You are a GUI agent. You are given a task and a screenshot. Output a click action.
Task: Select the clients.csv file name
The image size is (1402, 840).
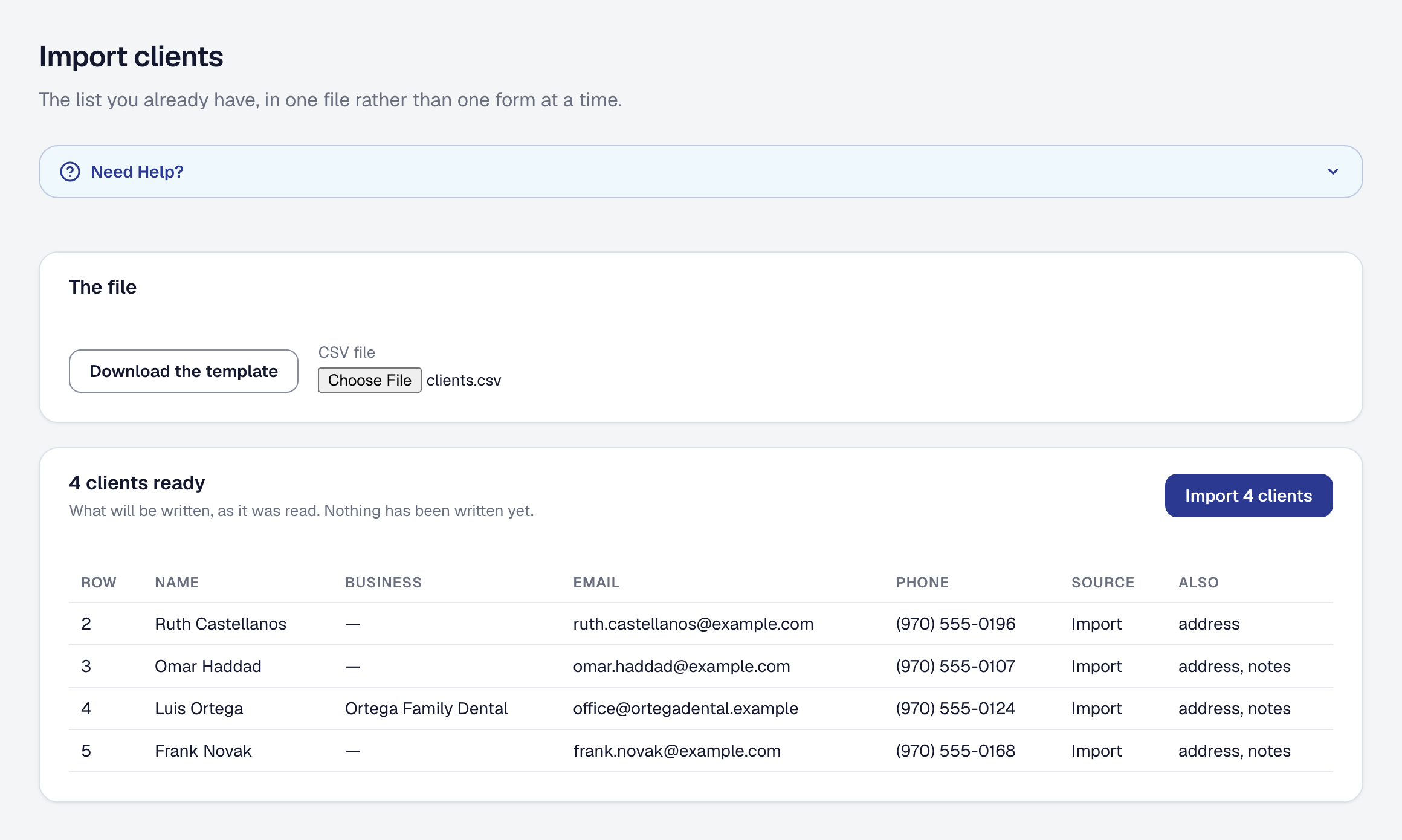[x=464, y=380]
